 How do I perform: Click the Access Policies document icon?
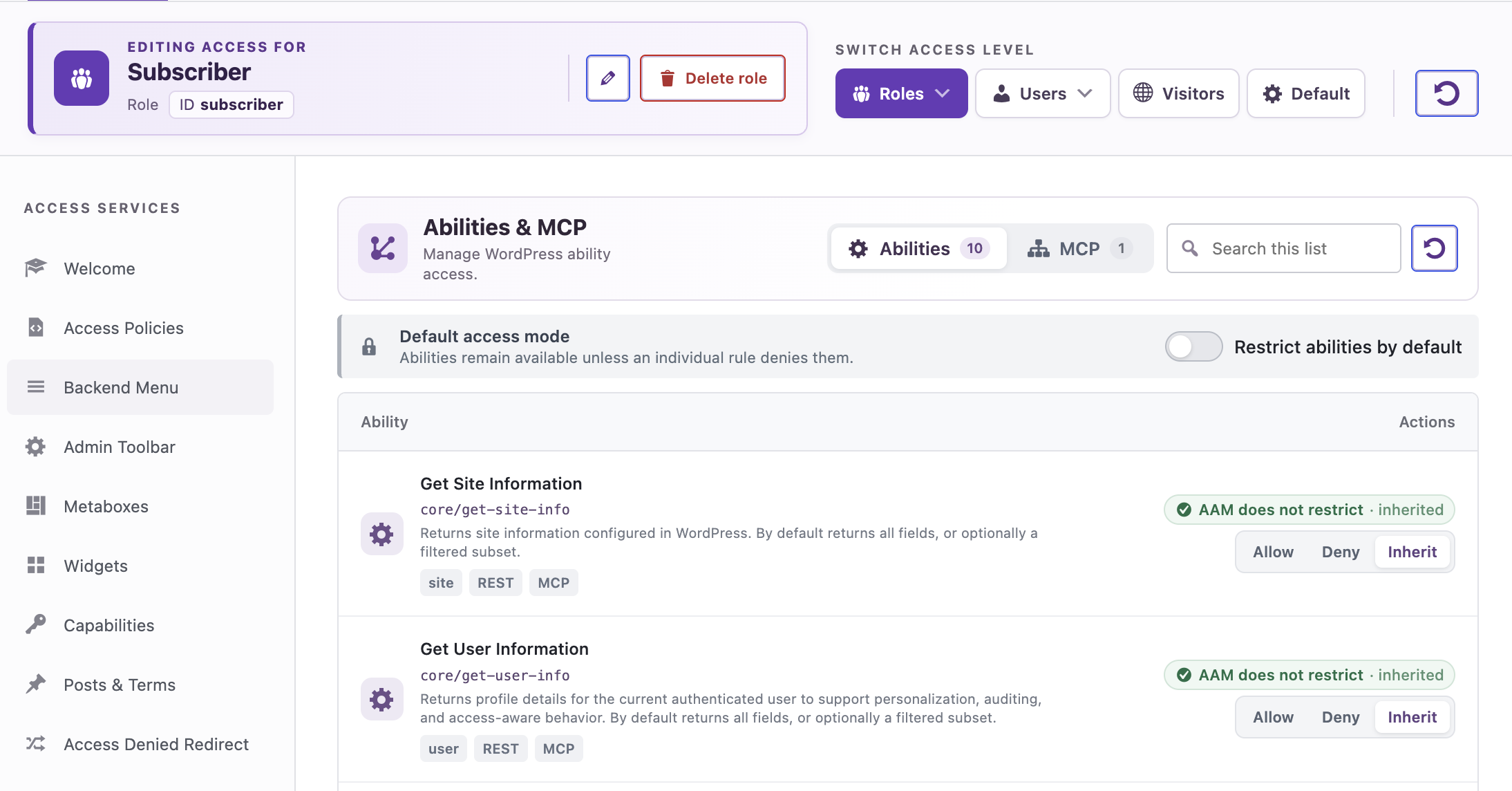(35, 327)
